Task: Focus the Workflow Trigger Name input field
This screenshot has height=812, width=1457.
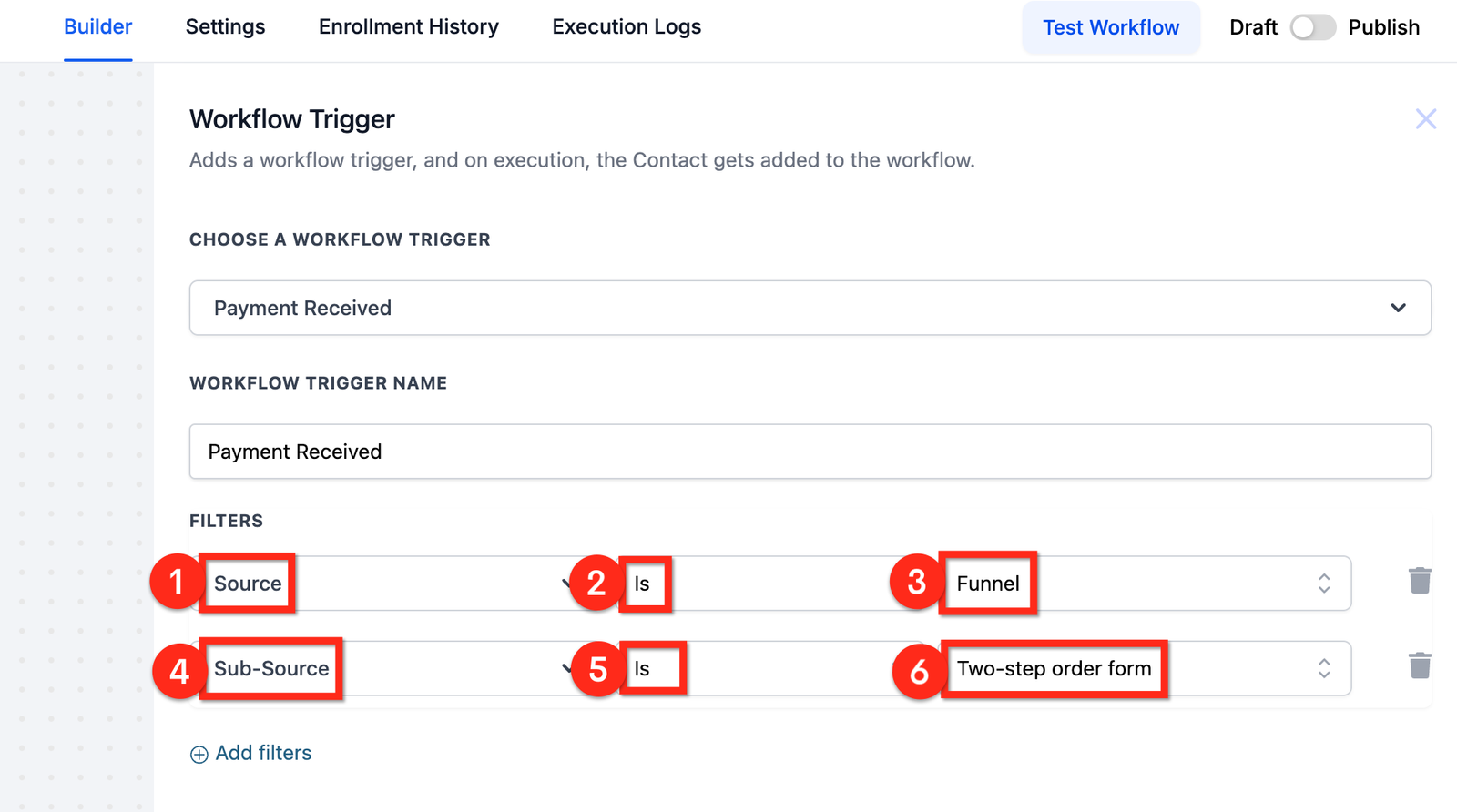Action: 810,452
